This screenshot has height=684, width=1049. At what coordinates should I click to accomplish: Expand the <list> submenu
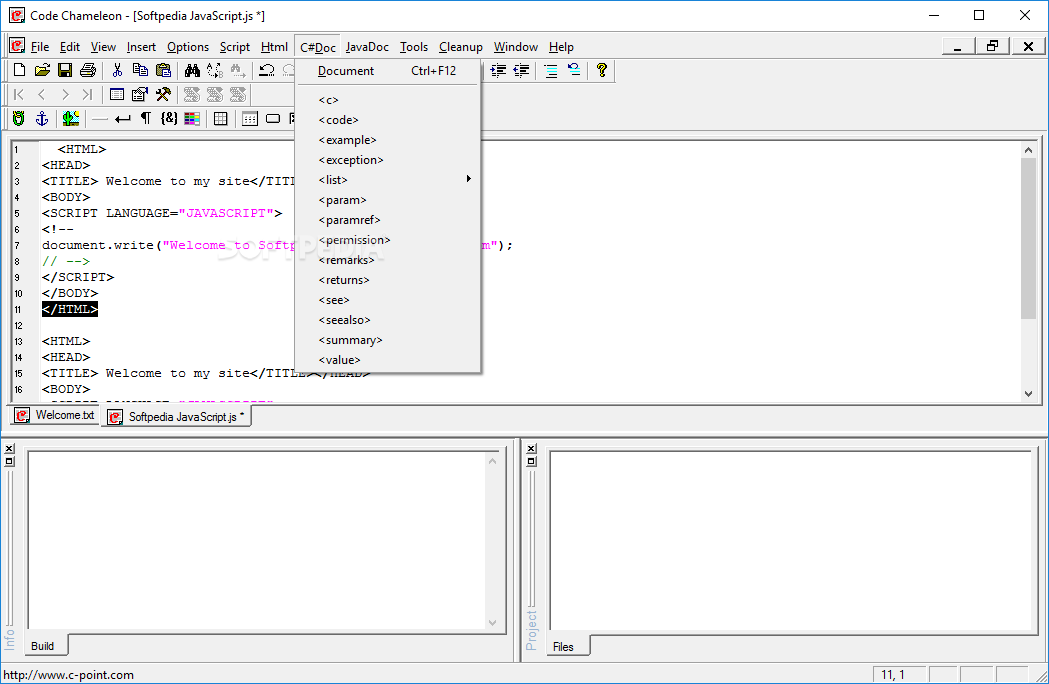click(388, 180)
